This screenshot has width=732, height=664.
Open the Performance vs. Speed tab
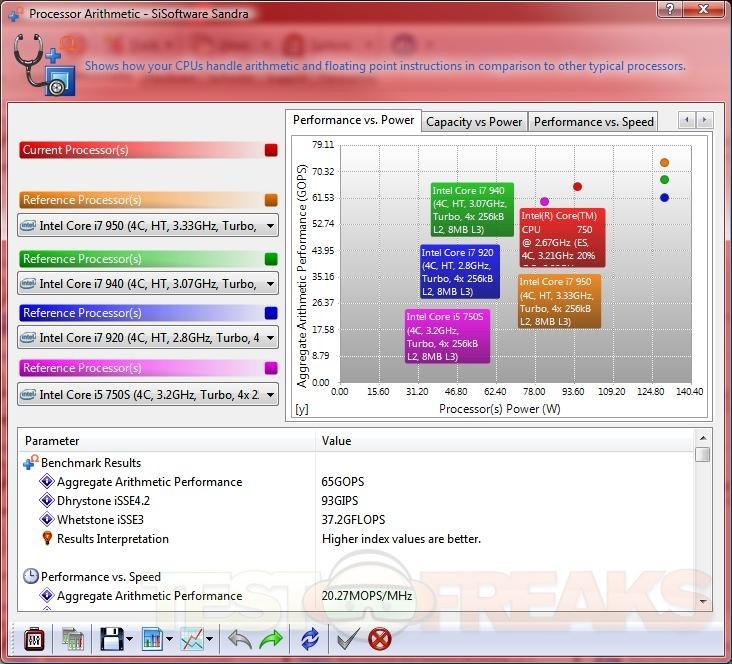593,122
